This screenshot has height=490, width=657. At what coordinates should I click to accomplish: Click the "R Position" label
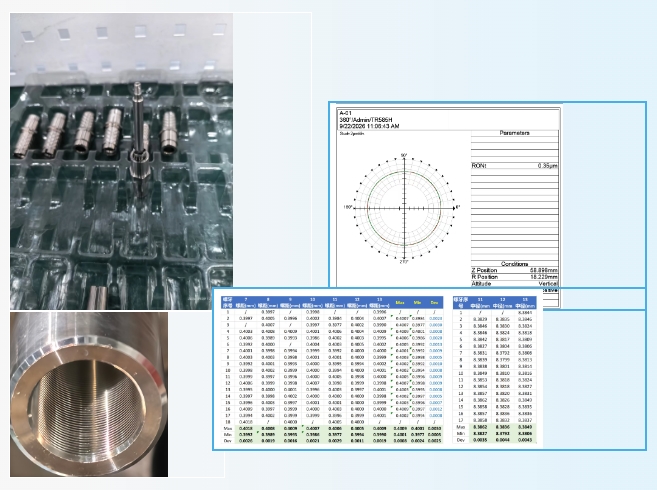[x=485, y=277]
